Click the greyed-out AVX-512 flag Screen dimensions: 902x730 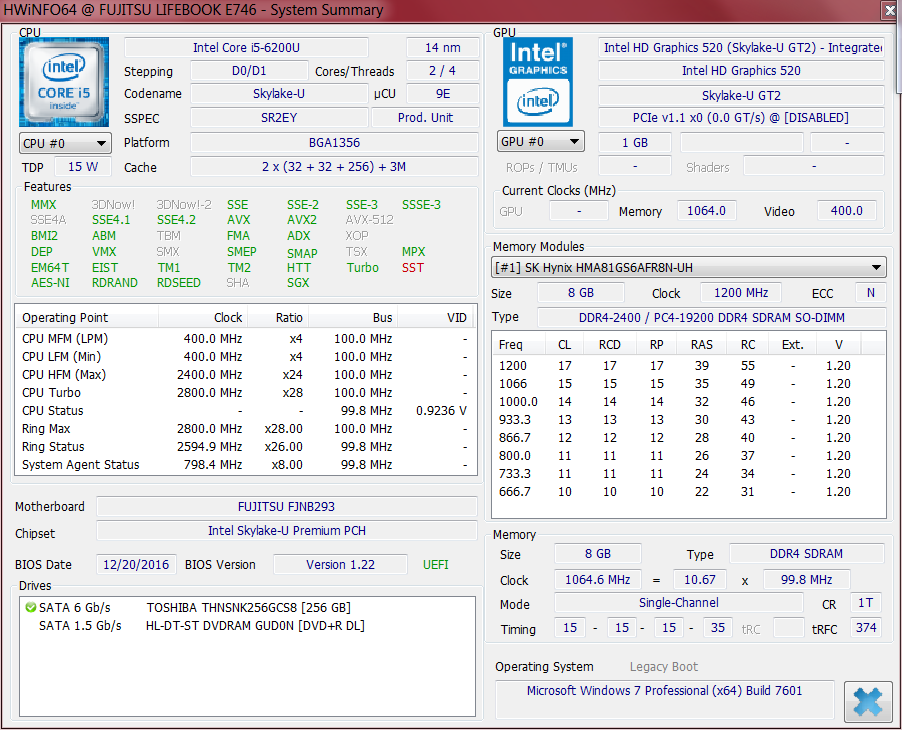pos(369,220)
